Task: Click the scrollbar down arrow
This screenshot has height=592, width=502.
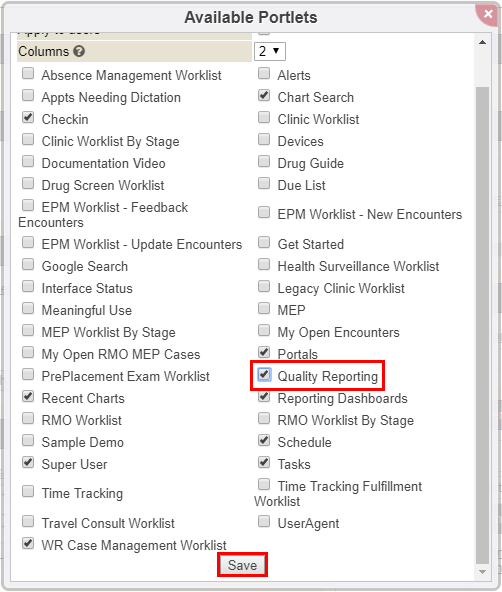Action: point(482,572)
